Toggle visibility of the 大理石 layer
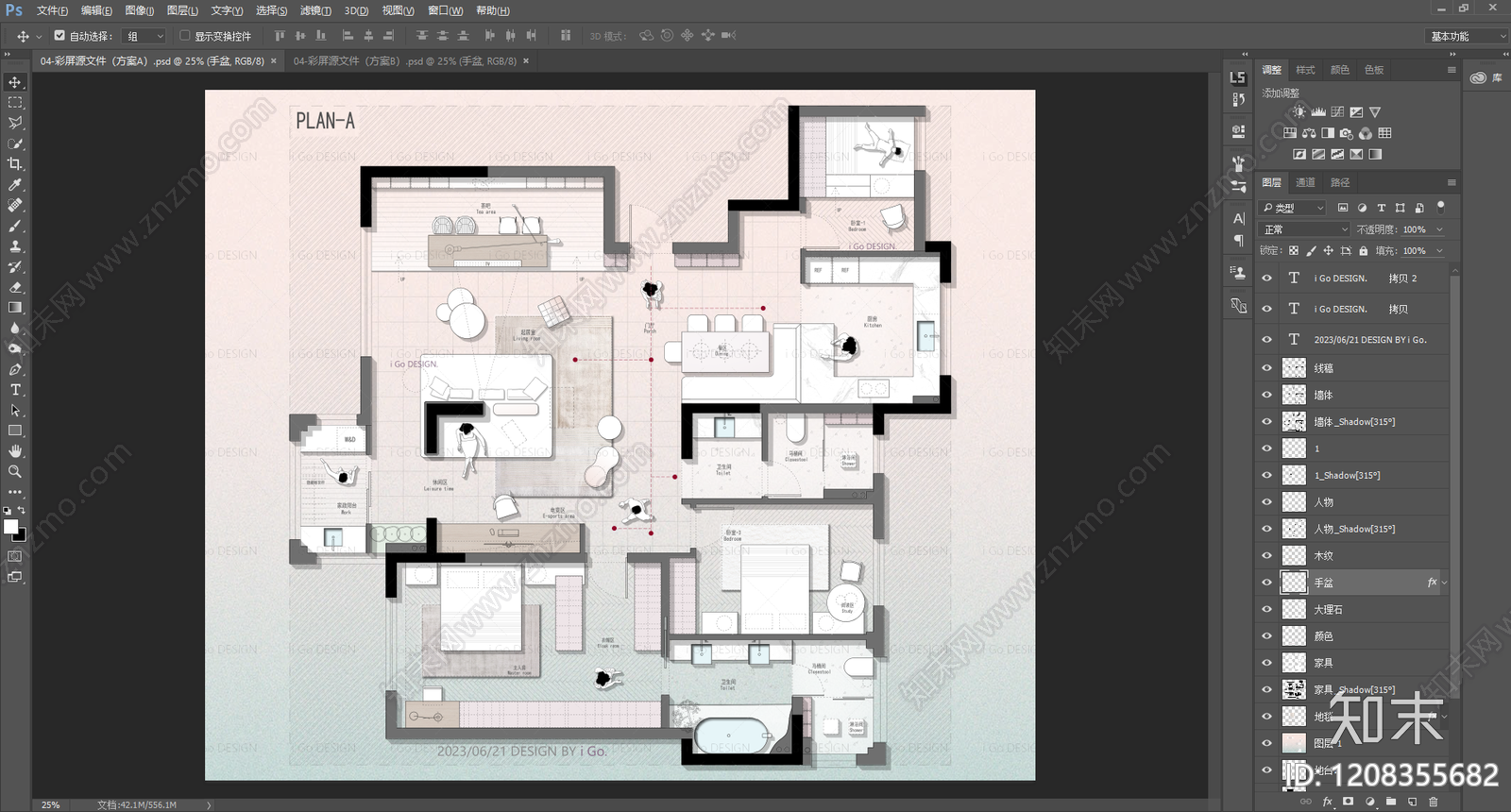The width and height of the screenshot is (1511, 812). click(x=1267, y=610)
